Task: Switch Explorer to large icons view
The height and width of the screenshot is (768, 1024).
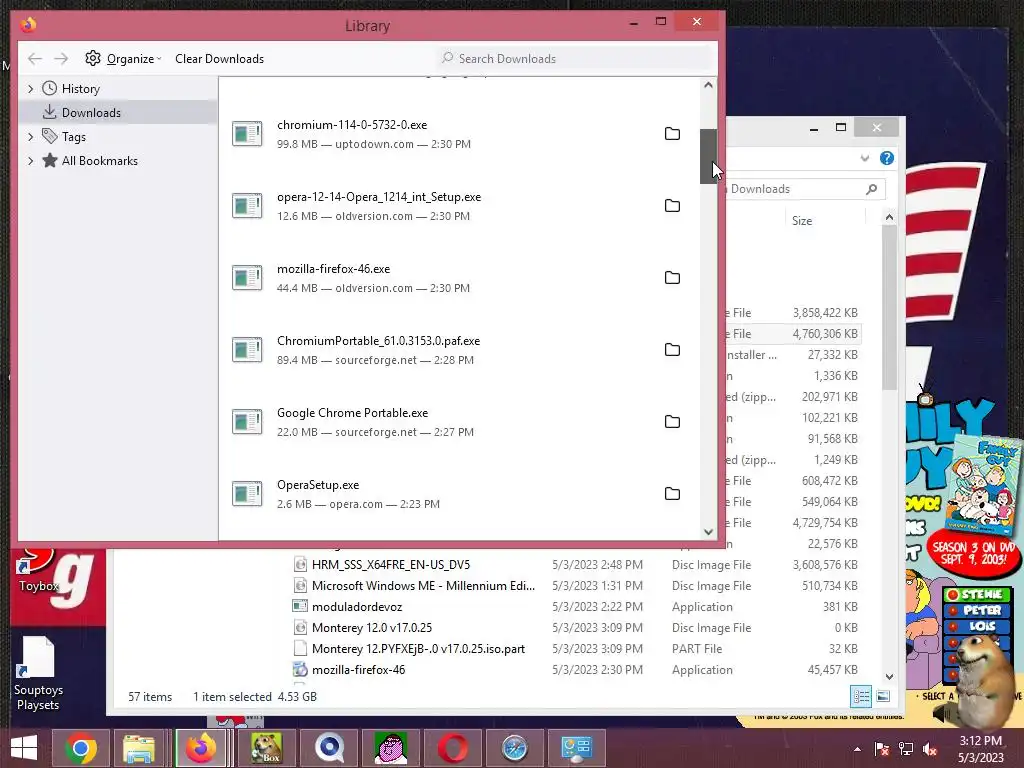Action: click(x=883, y=697)
